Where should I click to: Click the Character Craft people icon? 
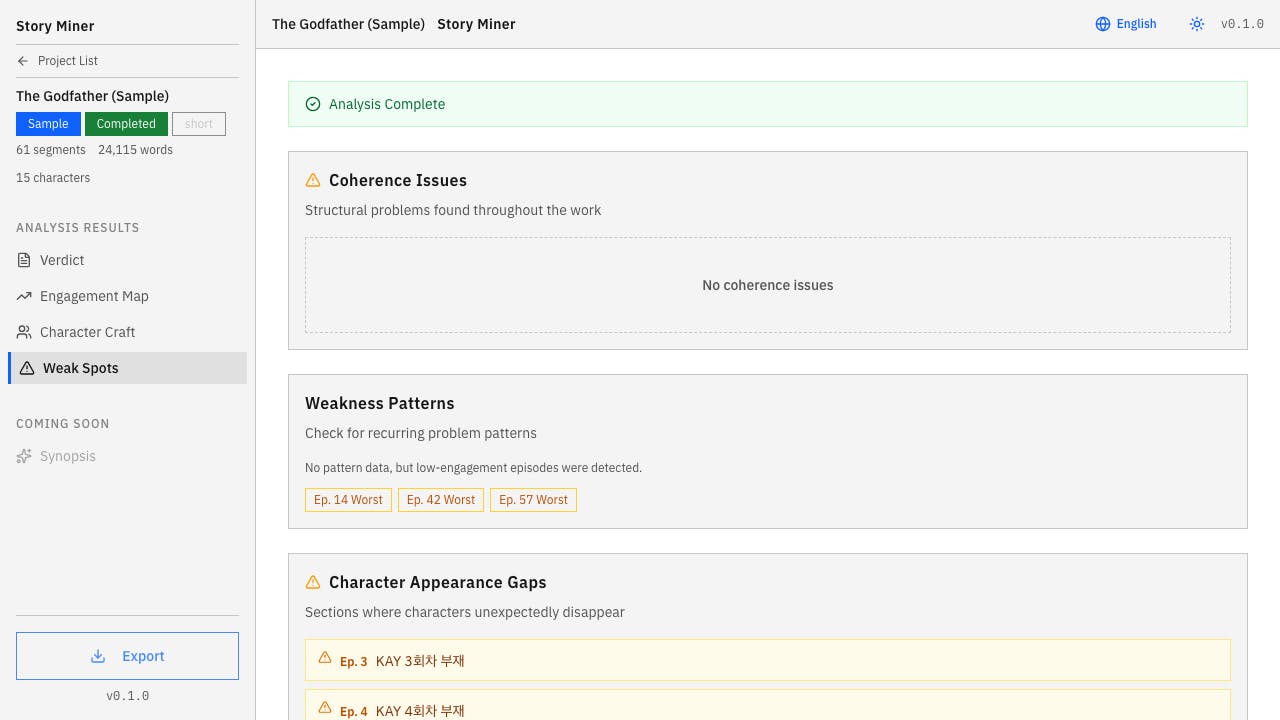pos(24,332)
